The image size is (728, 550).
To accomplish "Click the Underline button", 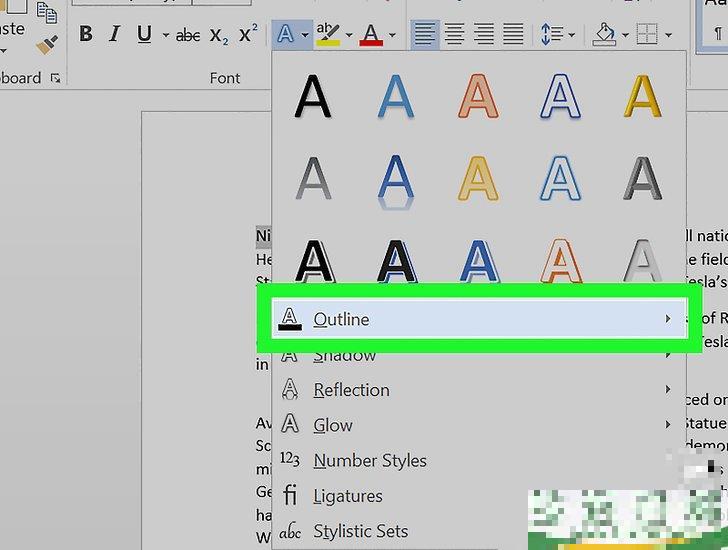I will click(x=144, y=35).
